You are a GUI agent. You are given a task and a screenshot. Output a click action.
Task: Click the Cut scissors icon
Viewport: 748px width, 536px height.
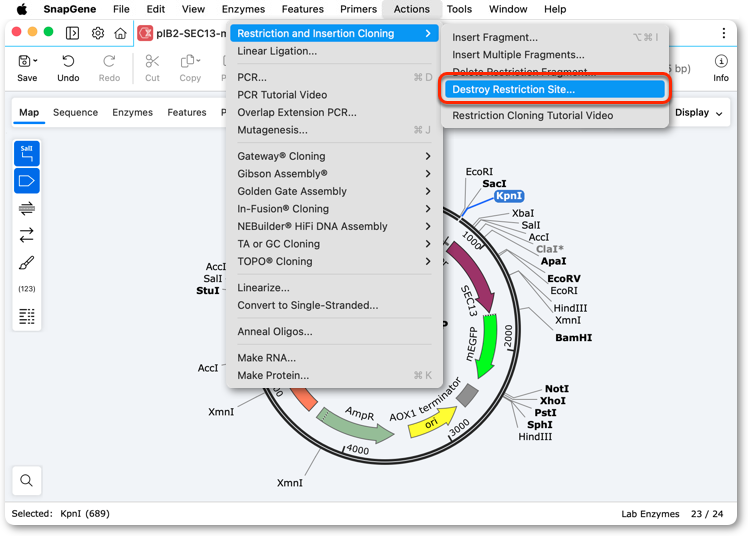click(x=152, y=61)
